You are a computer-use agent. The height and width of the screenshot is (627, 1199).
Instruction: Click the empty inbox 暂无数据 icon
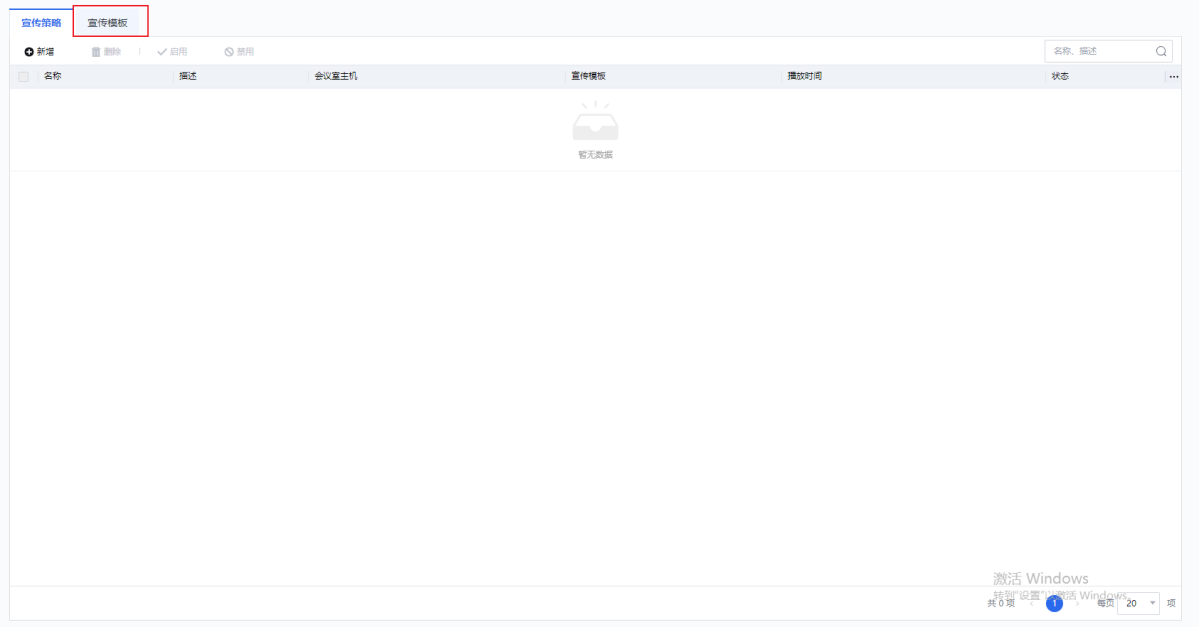(x=595, y=122)
